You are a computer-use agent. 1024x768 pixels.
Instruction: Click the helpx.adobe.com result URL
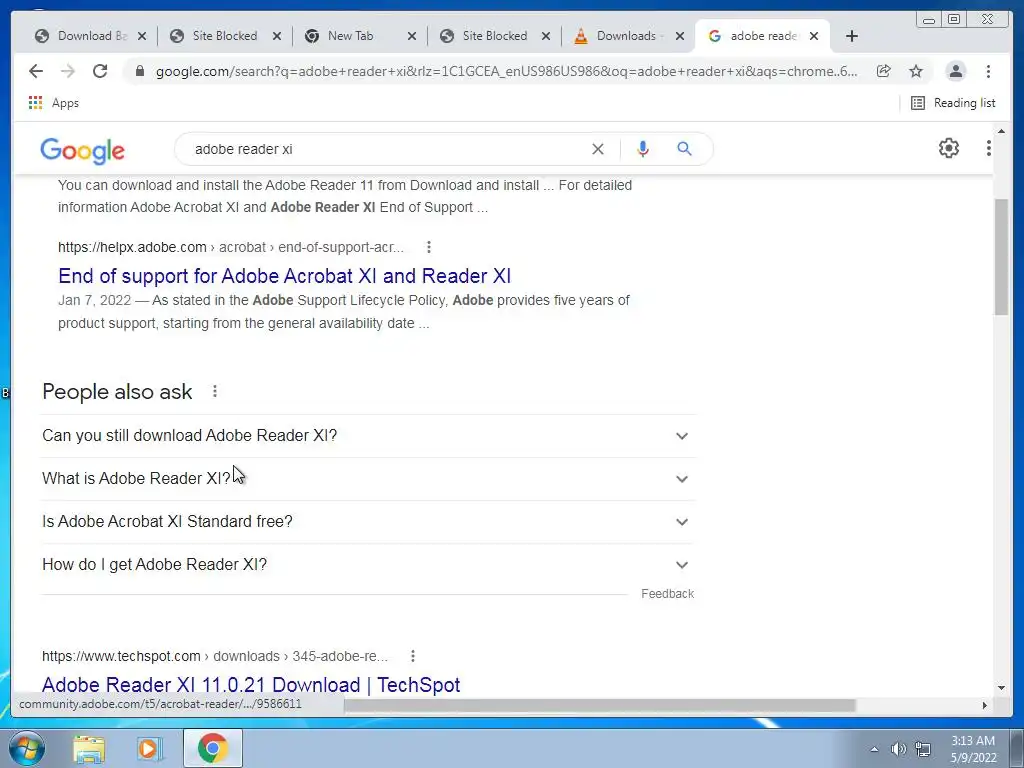click(x=231, y=247)
